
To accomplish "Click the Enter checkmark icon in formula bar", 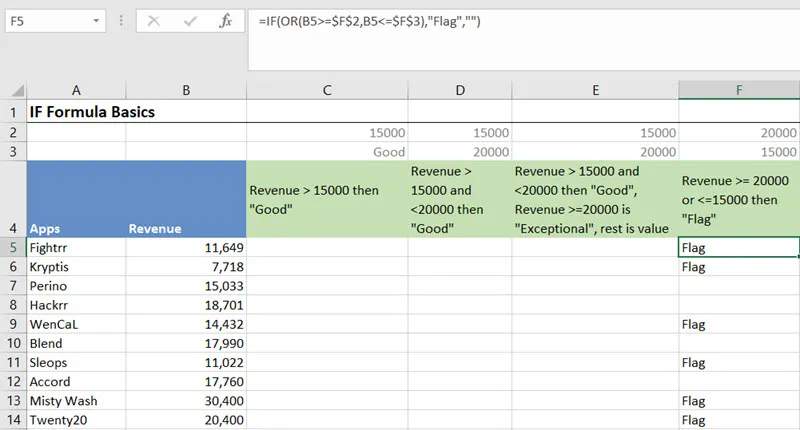I will [x=190, y=20].
